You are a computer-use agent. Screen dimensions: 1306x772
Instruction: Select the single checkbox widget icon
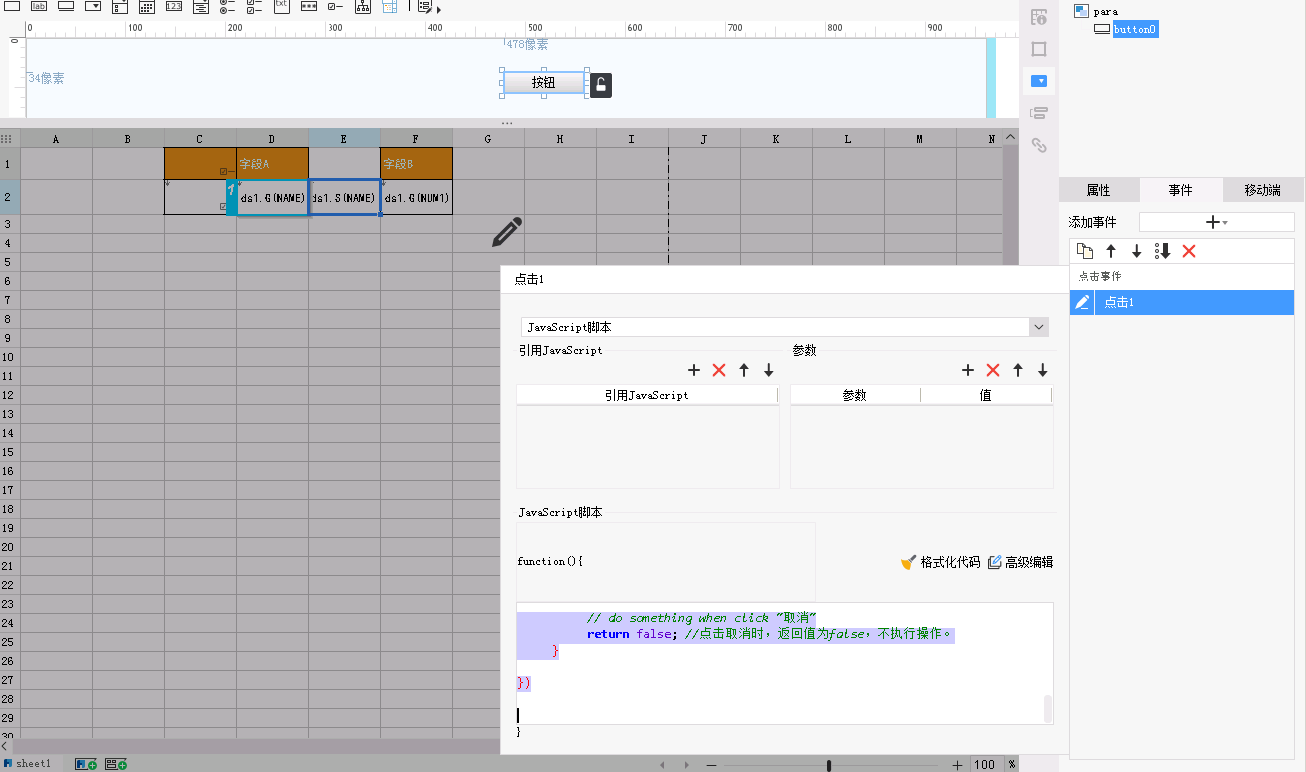coord(336,6)
